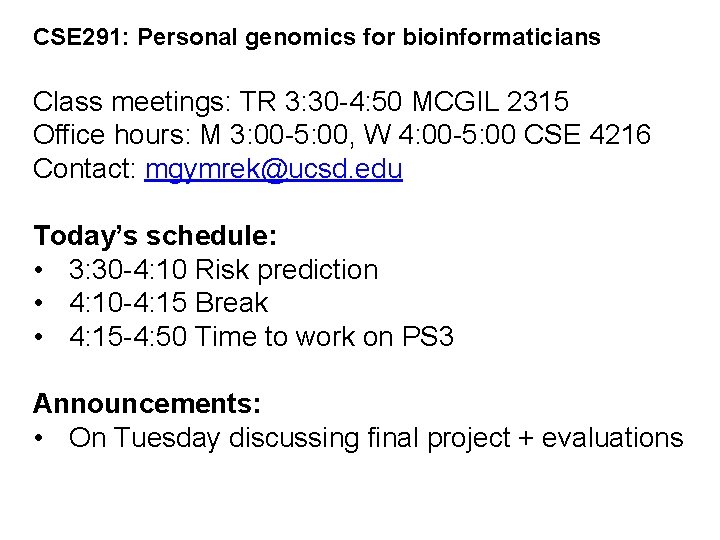Click the '4:10-4:15 Break' schedule item
The width and height of the screenshot is (720, 540).
[169, 303]
